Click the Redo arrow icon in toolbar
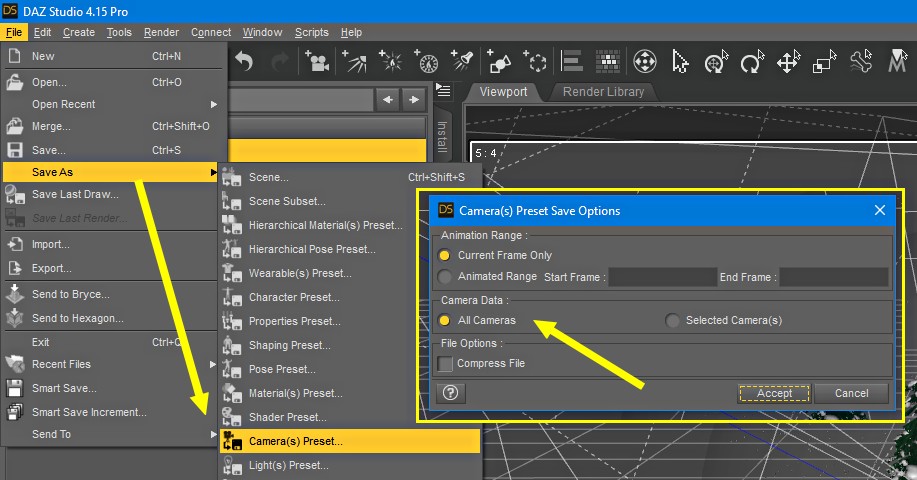917x480 pixels. [280, 61]
